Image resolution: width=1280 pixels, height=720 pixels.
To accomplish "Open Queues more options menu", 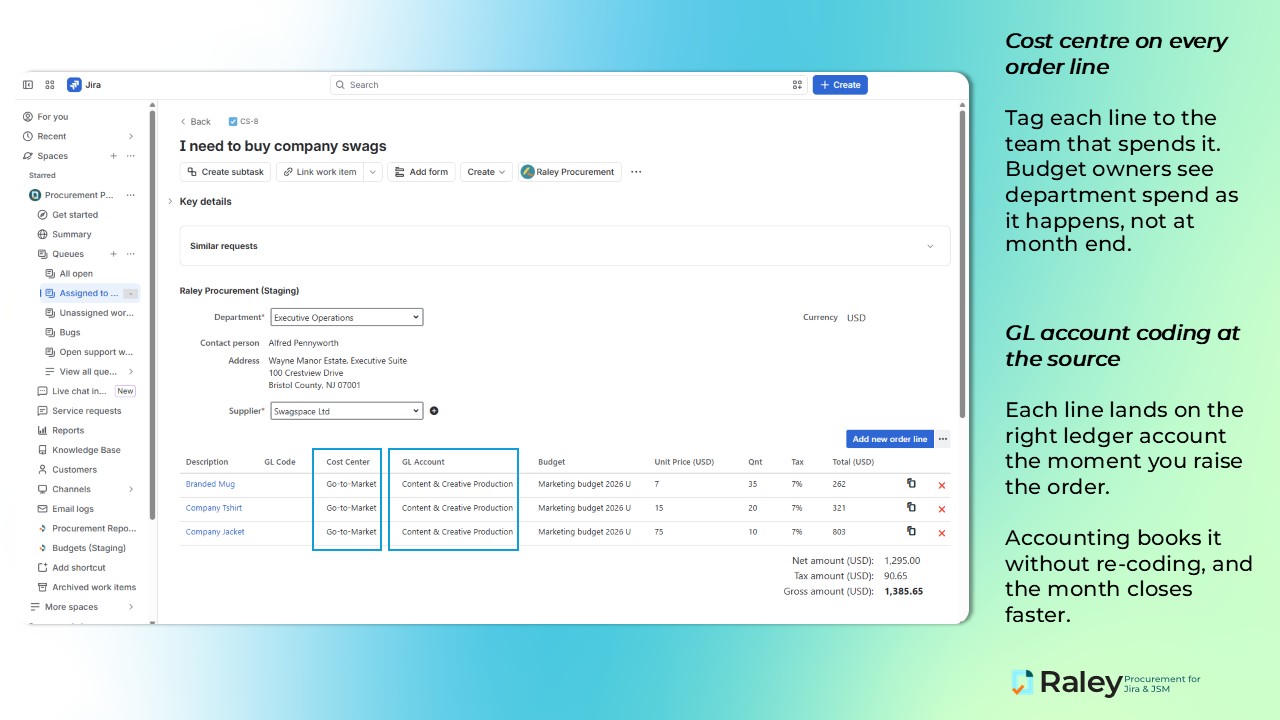I will pyautogui.click(x=130, y=254).
